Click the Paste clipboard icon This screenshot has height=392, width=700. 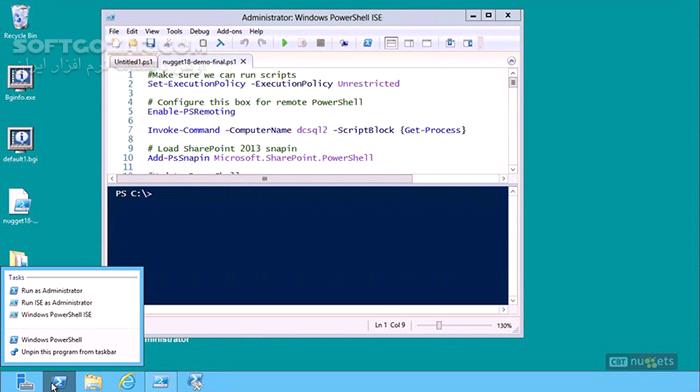click(203, 43)
